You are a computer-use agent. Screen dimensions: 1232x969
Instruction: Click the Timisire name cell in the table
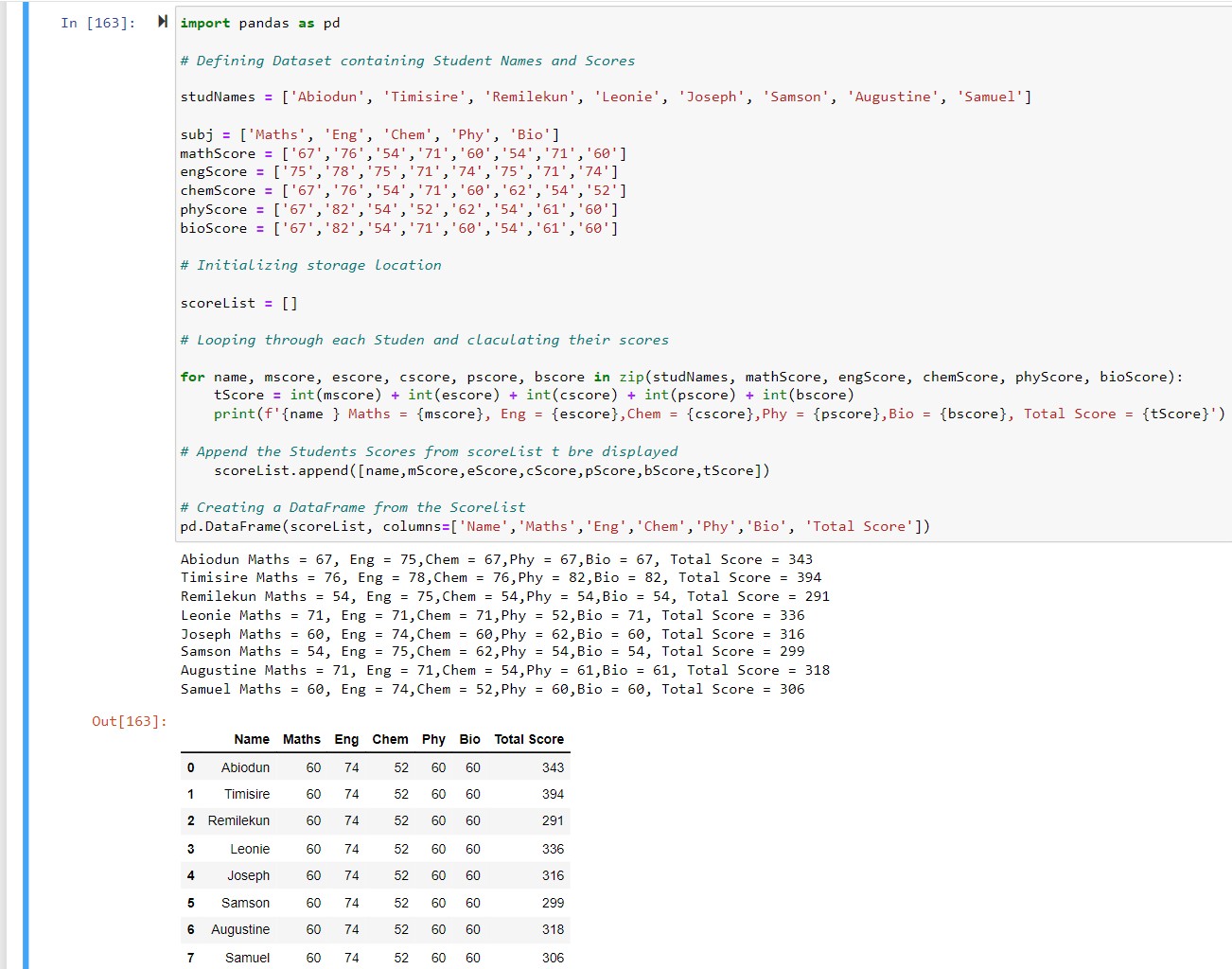(247, 794)
